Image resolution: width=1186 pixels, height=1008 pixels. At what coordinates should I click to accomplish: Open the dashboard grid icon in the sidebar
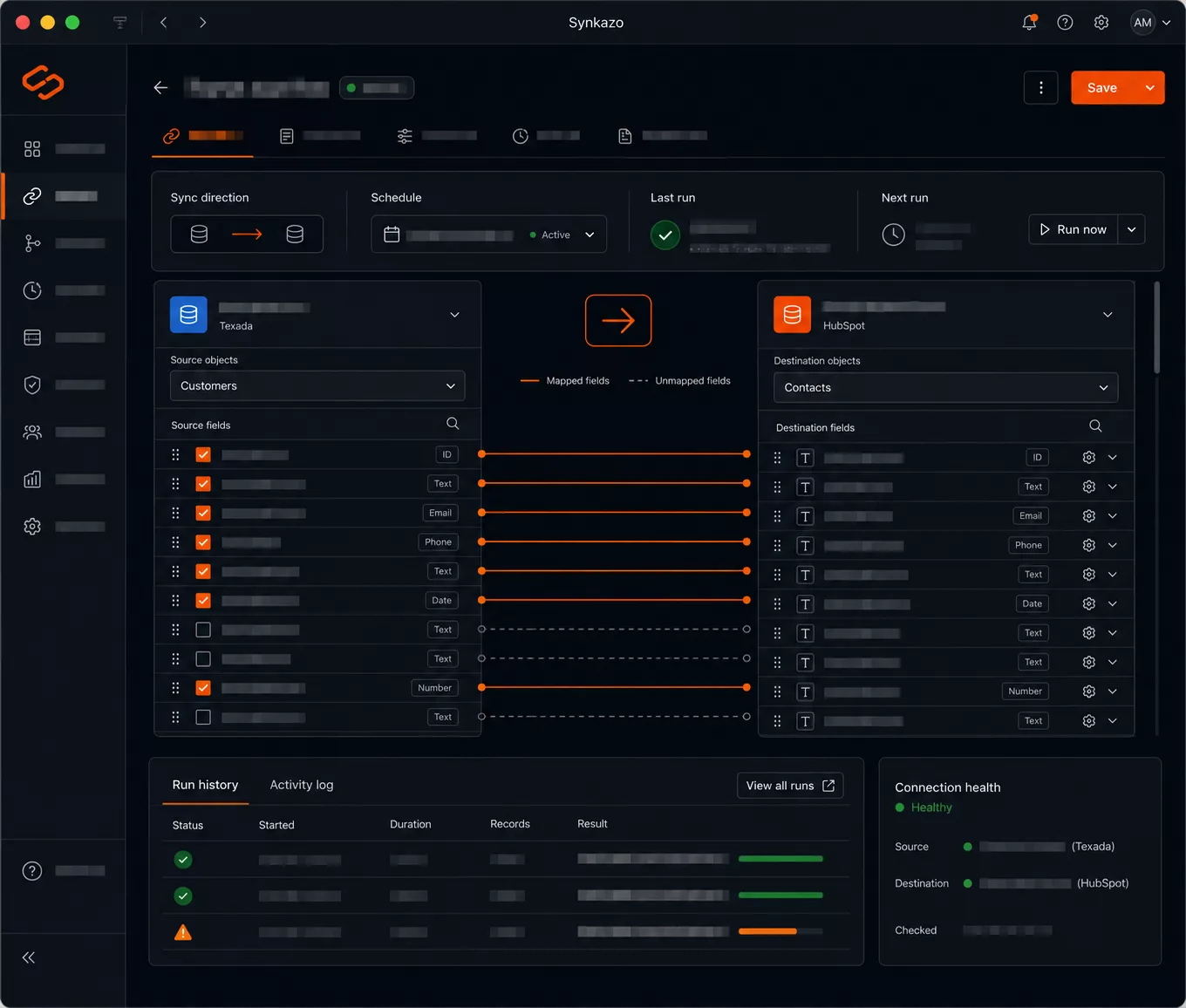[x=32, y=149]
